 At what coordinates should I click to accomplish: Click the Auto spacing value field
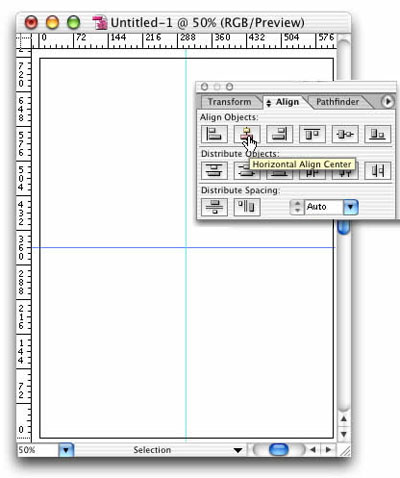(323, 207)
